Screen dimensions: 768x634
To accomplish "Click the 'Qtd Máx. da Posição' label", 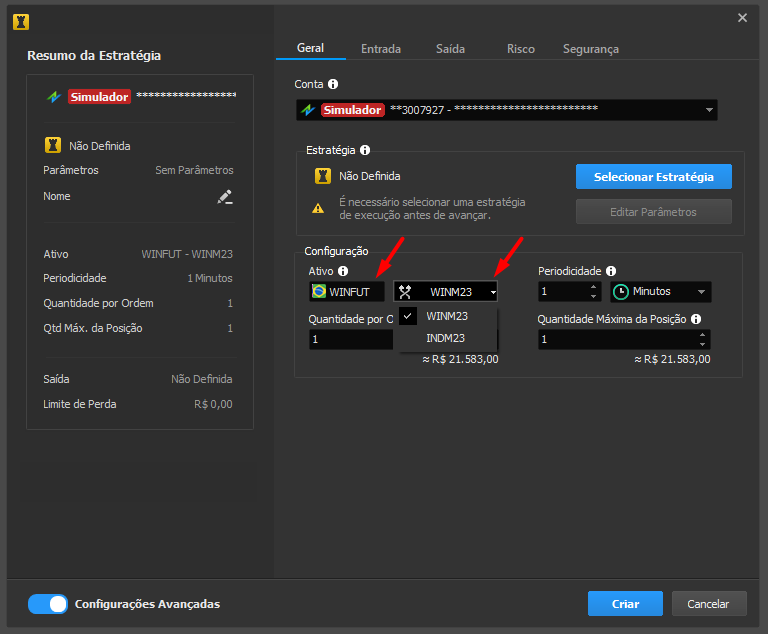I will click(x=93, y=328).
